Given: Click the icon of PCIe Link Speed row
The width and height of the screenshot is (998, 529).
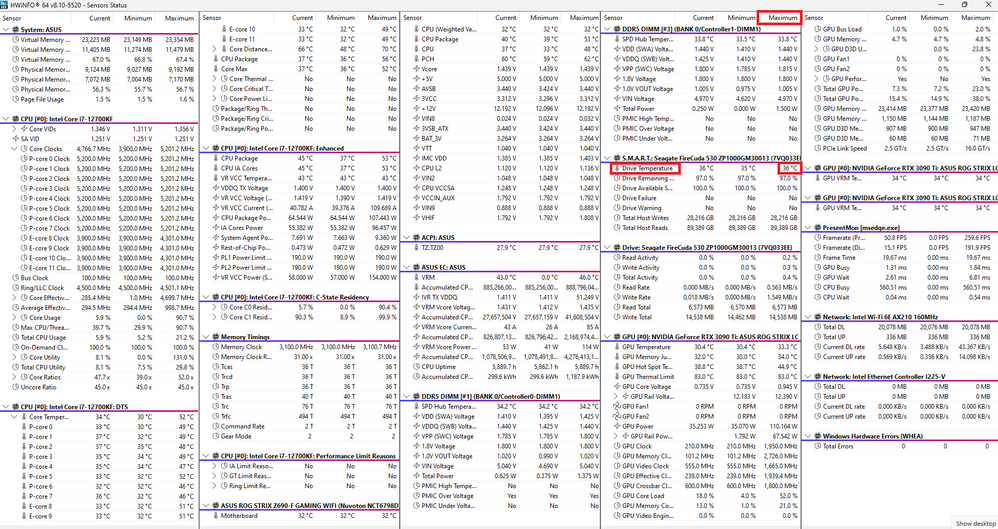Looking at the screenshot, I should point(817,148).
